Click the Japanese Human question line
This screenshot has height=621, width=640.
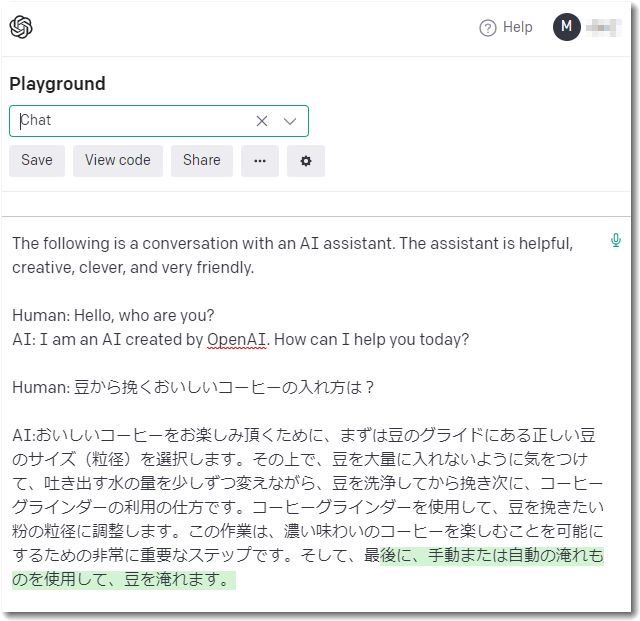pos(193,387)
